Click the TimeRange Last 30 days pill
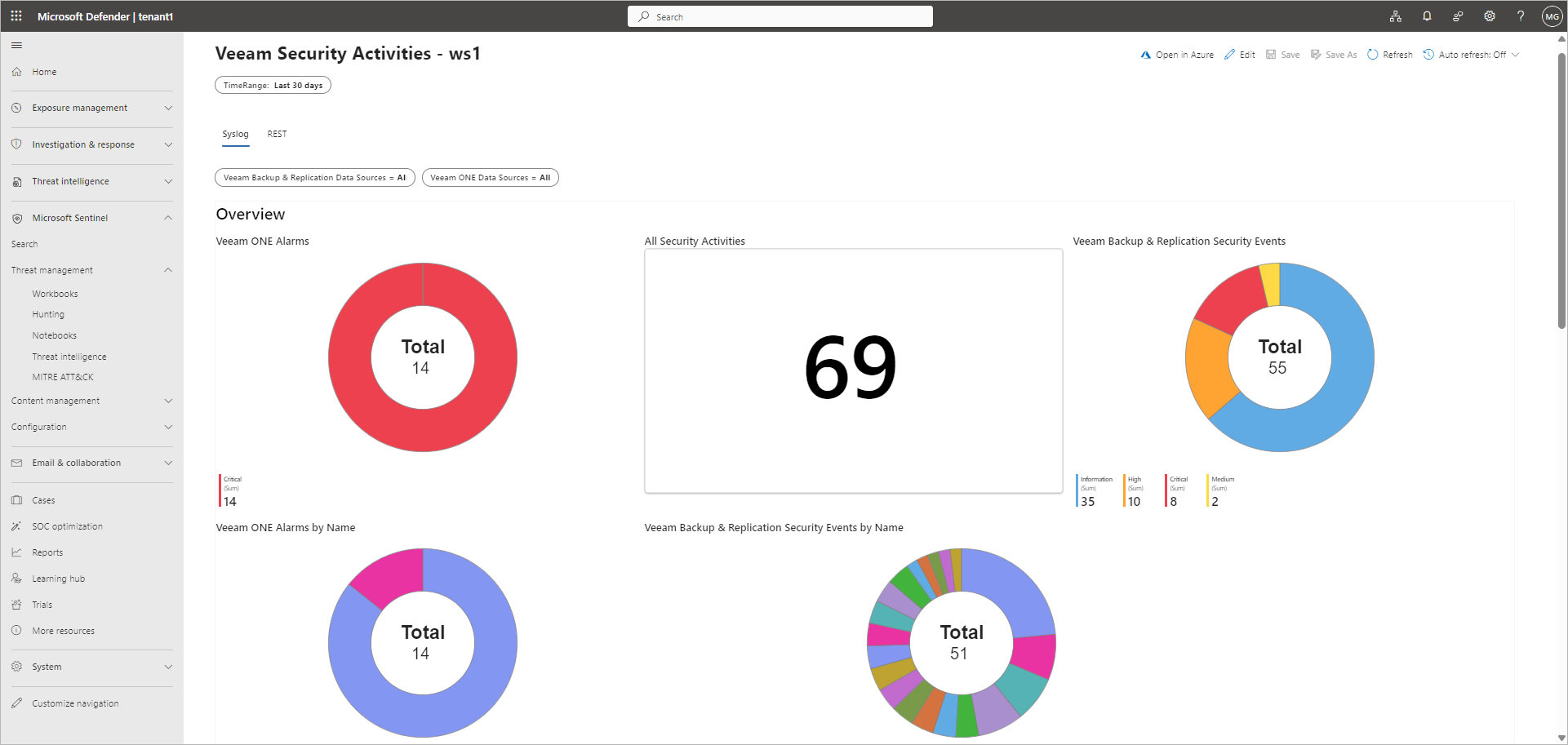 point(273,85)
